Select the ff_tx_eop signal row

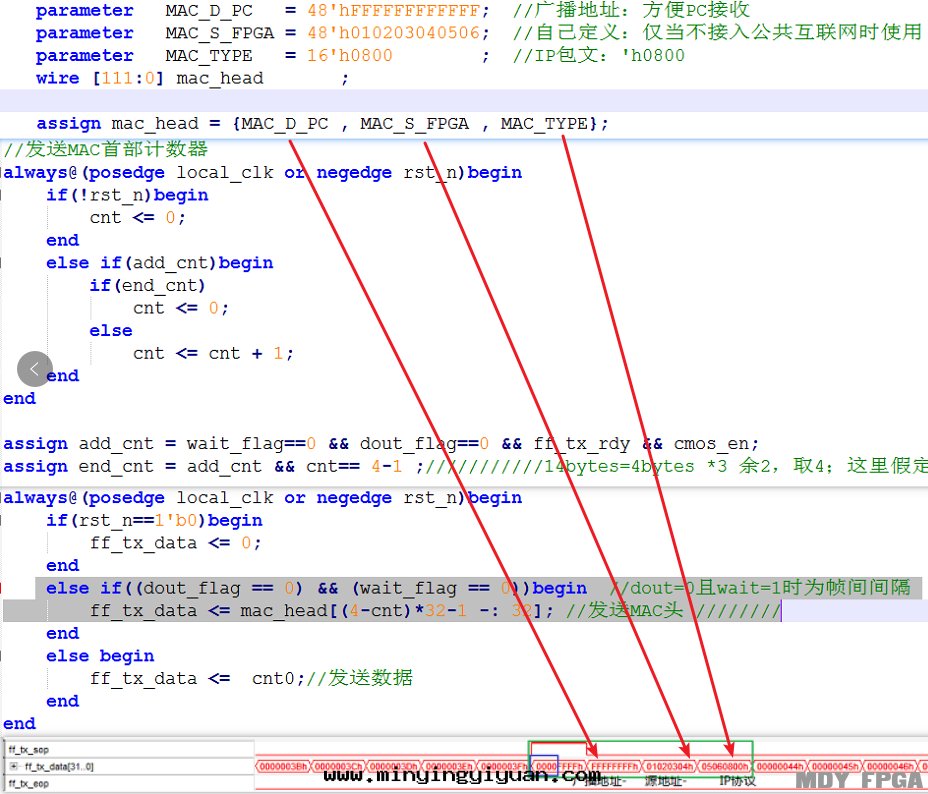pos(29,783)
